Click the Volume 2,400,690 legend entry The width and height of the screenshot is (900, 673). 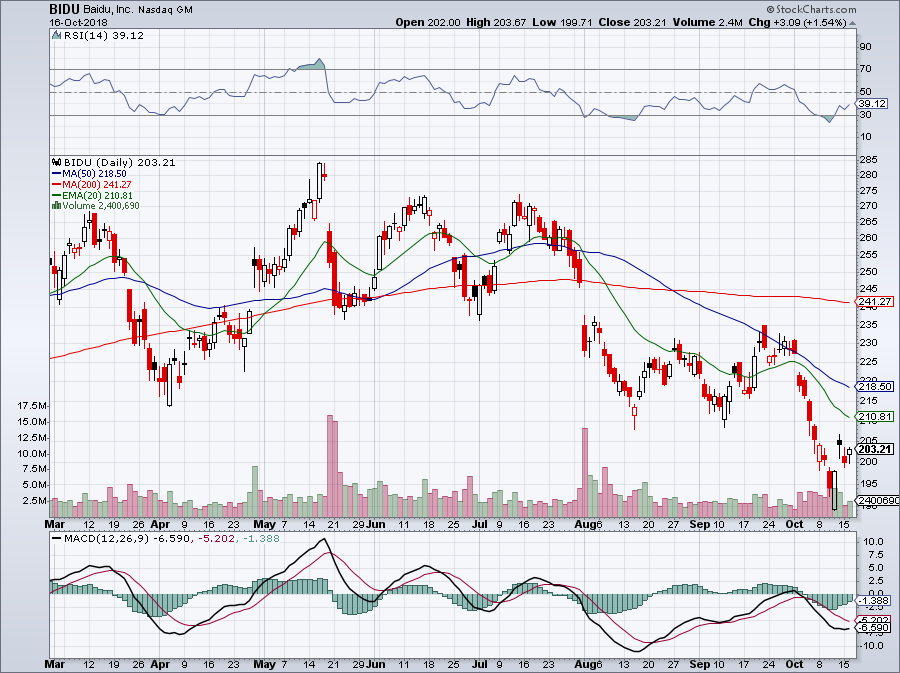(x=101, y=205)
